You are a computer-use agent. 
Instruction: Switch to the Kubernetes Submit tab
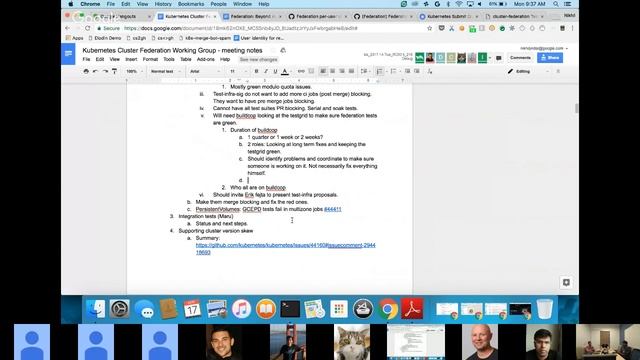click(x=449, y=16)
